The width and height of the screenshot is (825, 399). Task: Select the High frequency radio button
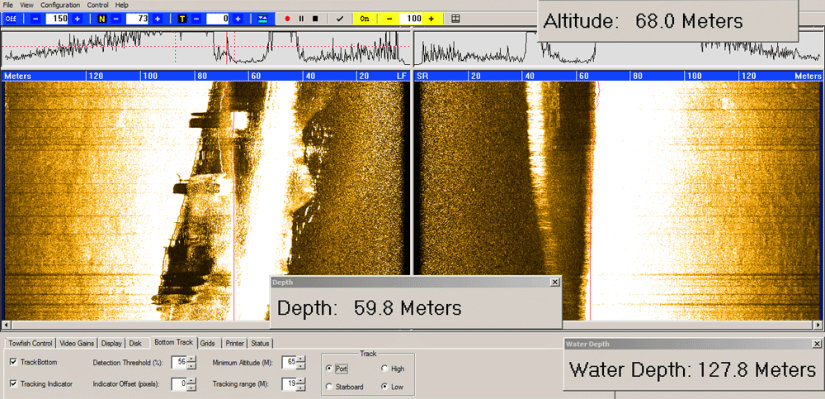tap(384, 369)
